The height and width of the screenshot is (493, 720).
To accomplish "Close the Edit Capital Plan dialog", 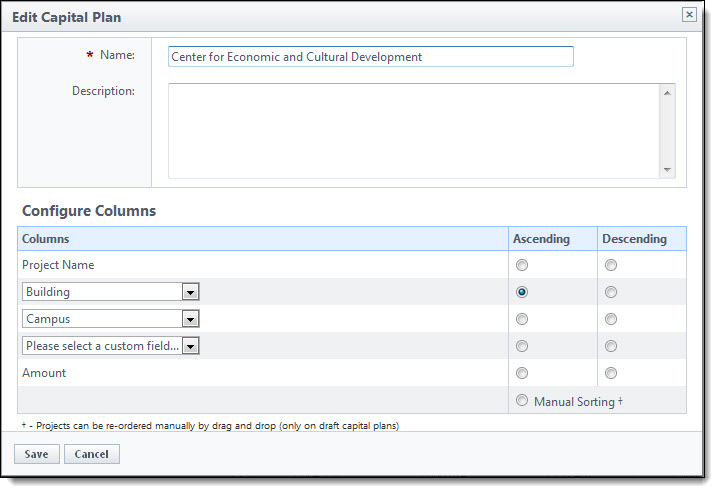I will (689, 15).
